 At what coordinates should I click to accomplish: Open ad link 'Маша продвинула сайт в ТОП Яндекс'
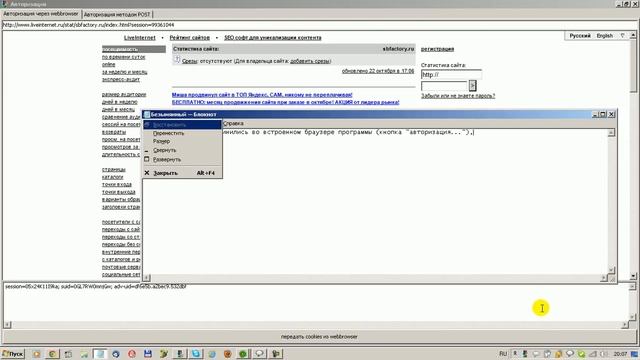[262, 95]
